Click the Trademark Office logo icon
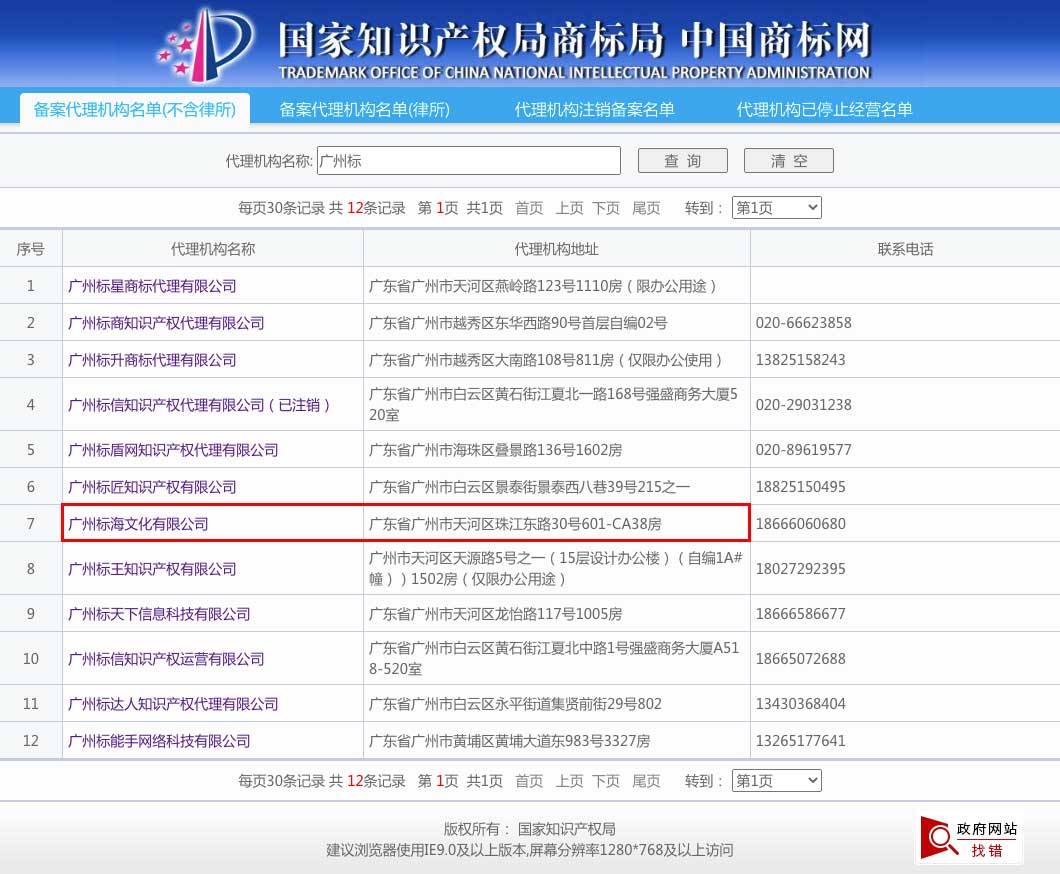The height and width of the screenshot is (874, 1060). click(x=205, y=45)
